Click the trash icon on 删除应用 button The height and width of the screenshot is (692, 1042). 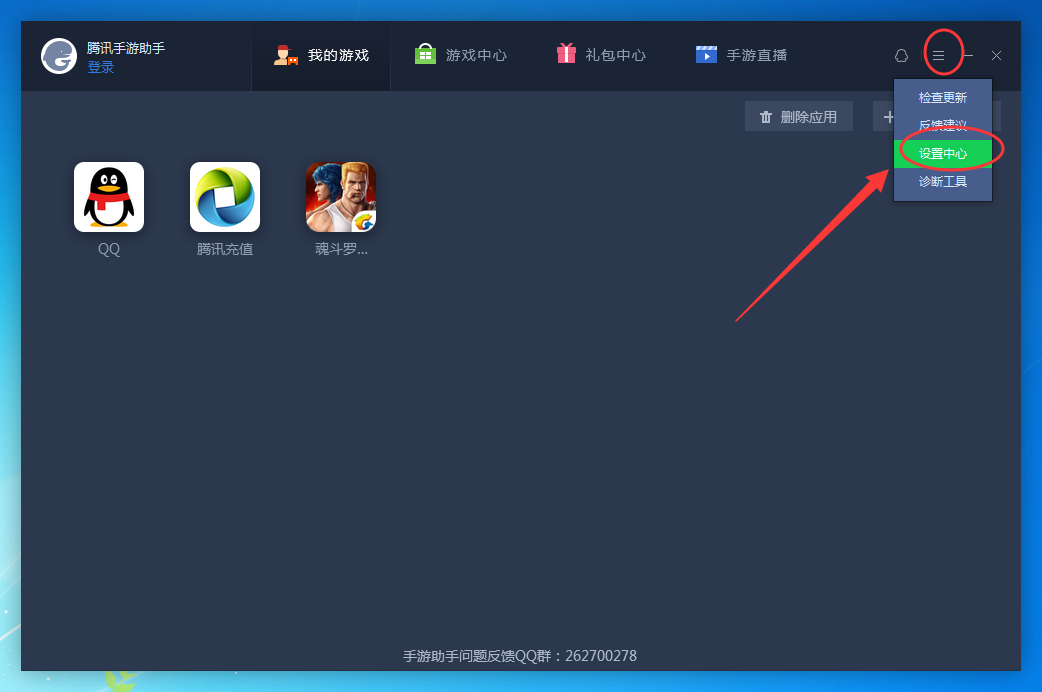coord(767,116)
